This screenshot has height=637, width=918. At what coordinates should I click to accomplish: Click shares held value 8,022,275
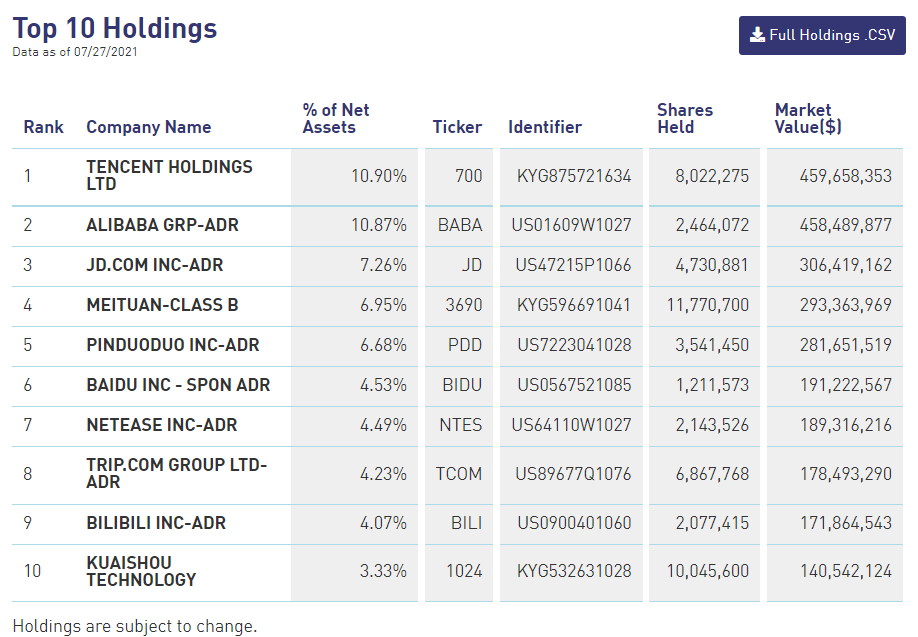pyautogui.click(x=712, y=176)
